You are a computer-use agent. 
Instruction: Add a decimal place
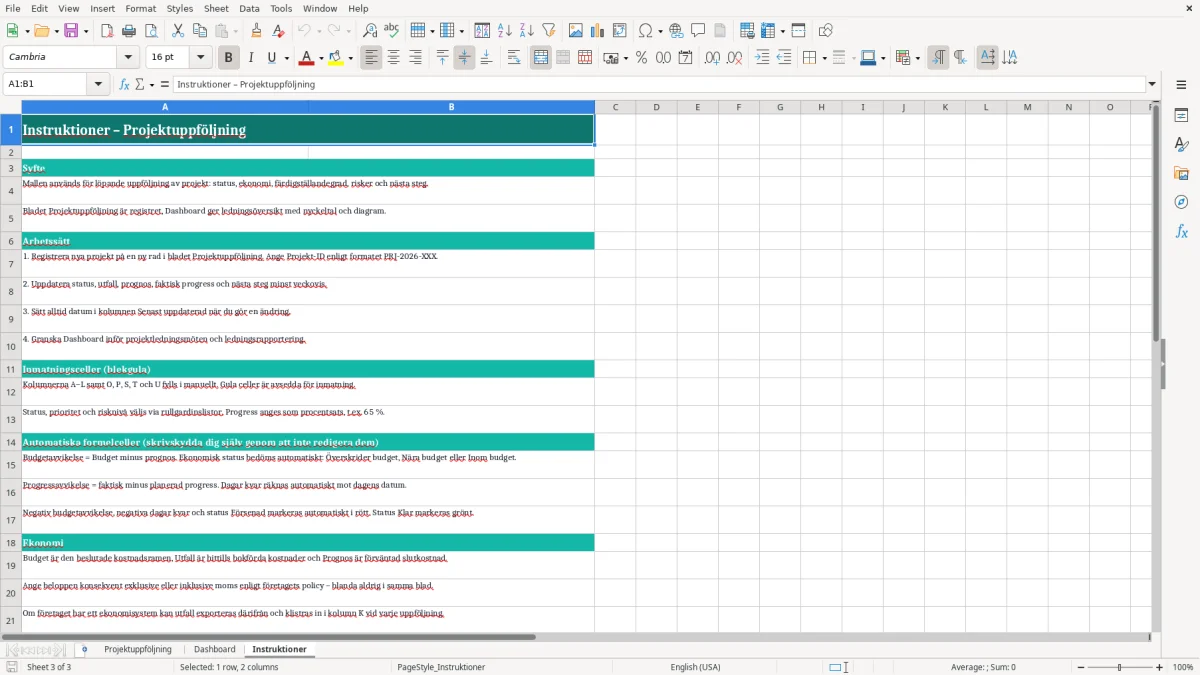[713, 58]
